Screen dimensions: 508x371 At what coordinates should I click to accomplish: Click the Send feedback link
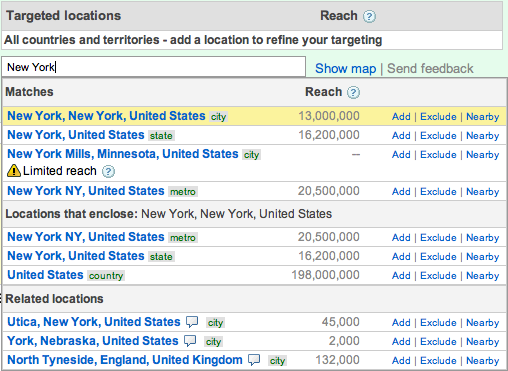pyautogui.click(x=430, y=68)
